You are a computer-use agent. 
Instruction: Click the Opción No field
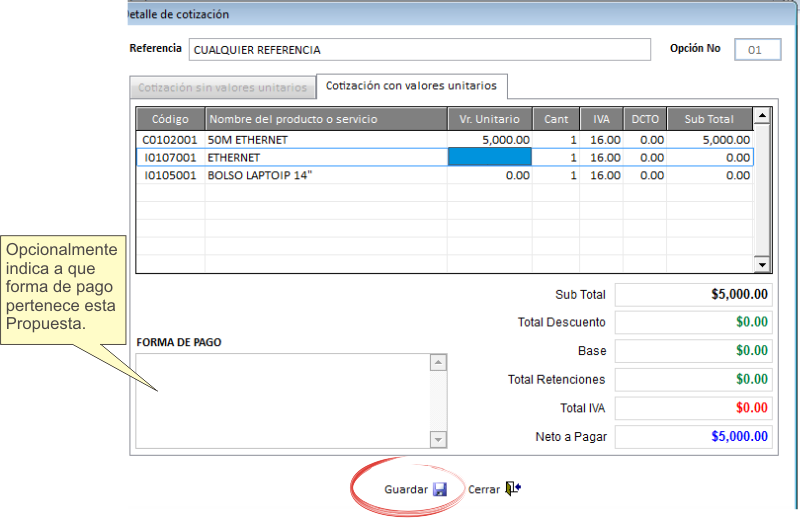coord(757,50)
